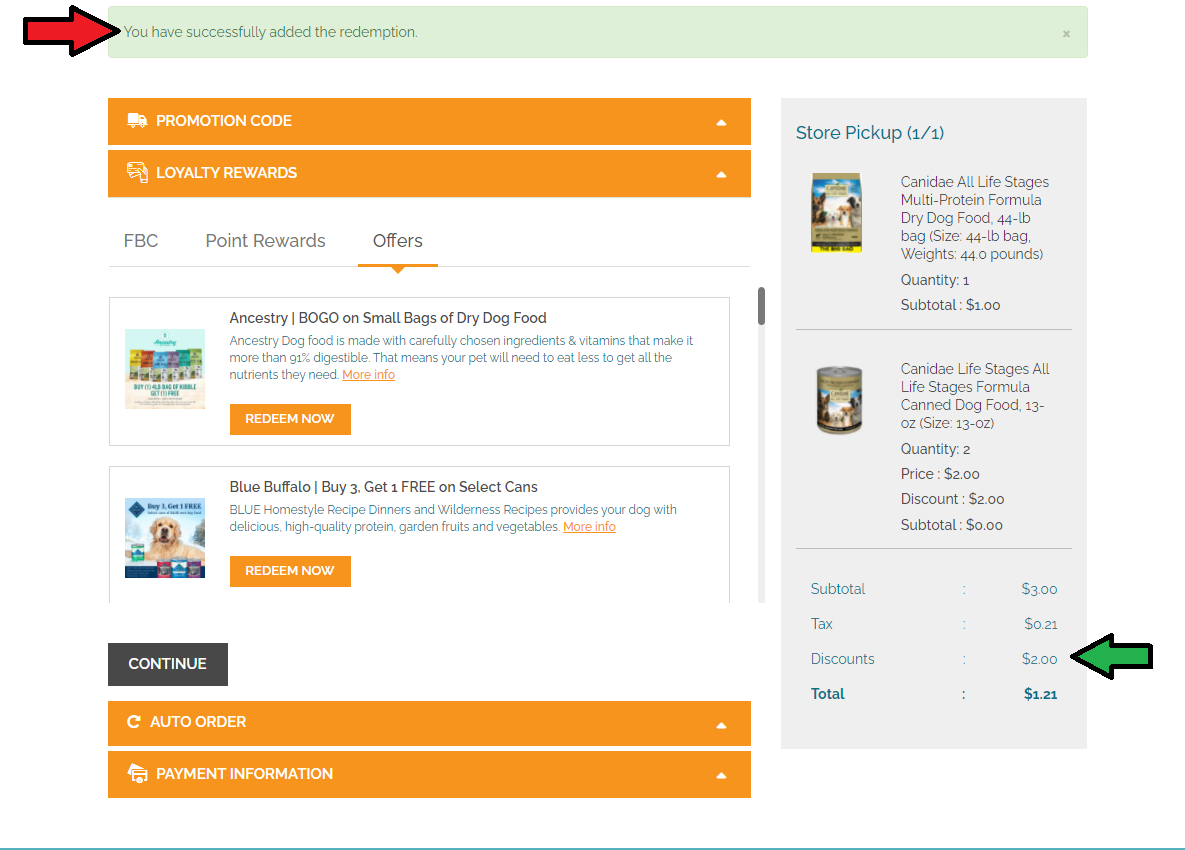Viewport: 1185px width, 850px height.
Task: Expand the Payment Information section arrow
Action: point(721,776)
